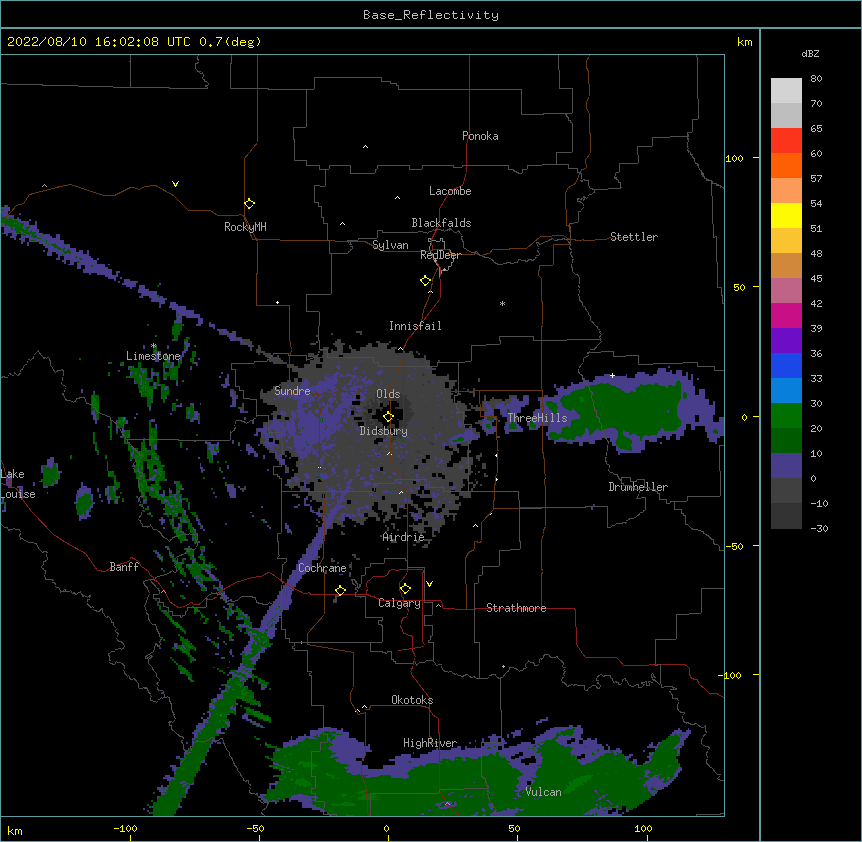Select the Innisfail label

415,326
